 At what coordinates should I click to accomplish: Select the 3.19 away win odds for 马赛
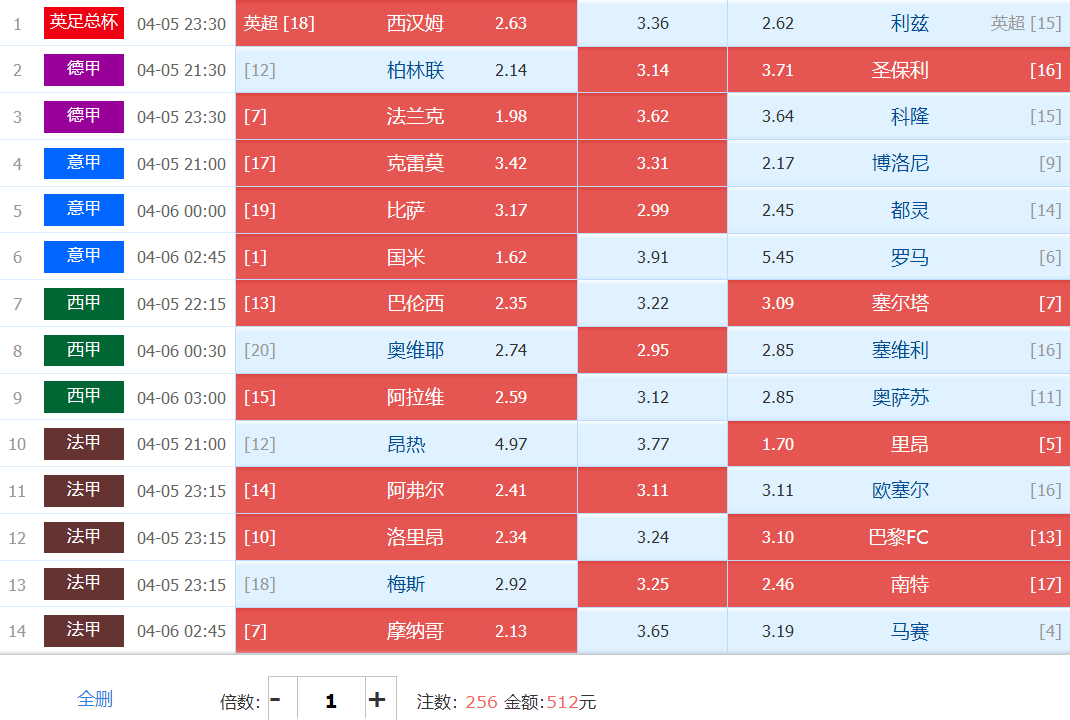click(x=777, y=631)
